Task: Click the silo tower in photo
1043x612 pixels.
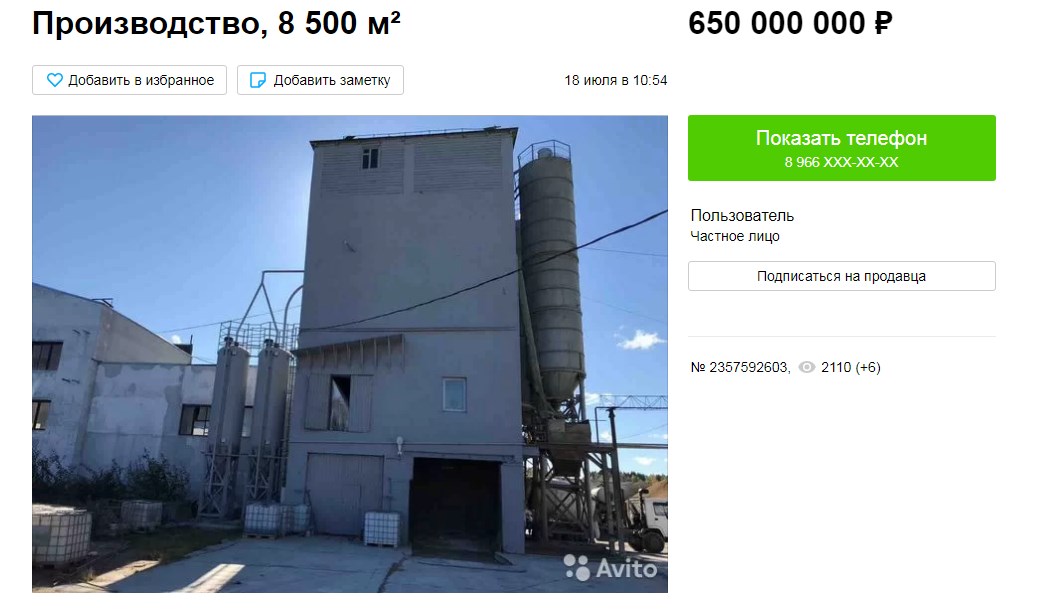Action: point(549,273)
